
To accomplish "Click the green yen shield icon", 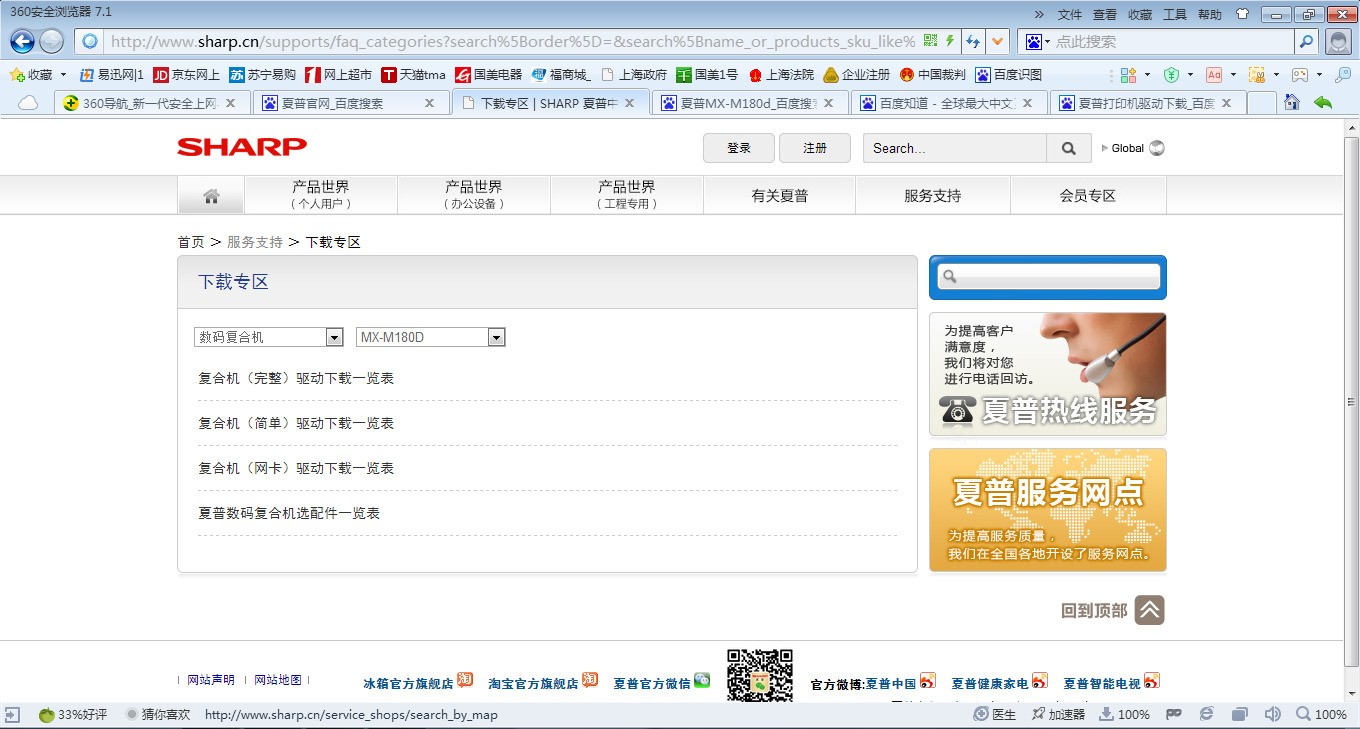I will click(1171, 75).
